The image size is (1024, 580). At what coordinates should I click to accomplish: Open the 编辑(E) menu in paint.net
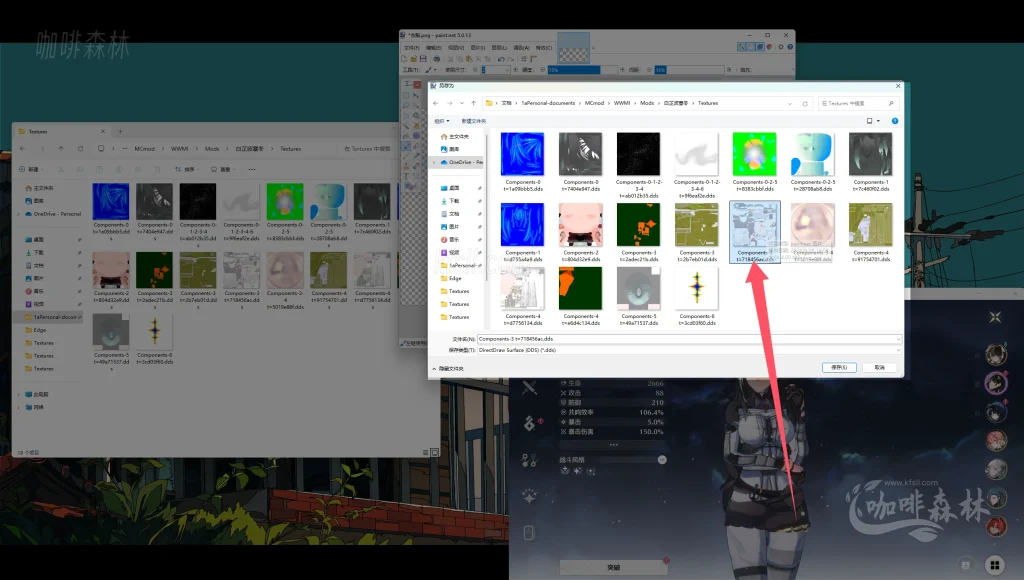tap(434, 48)
